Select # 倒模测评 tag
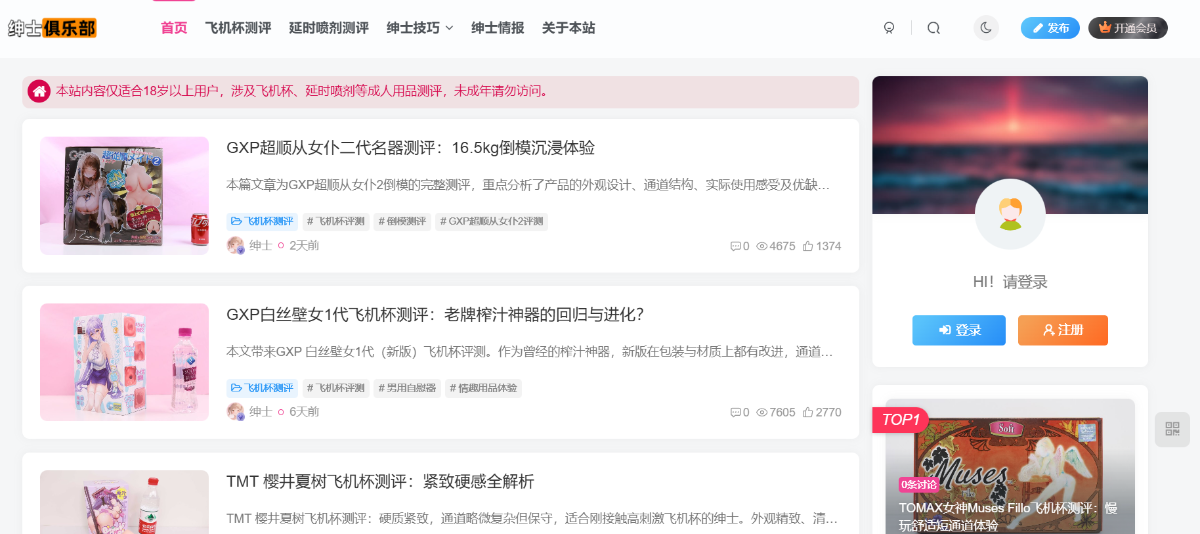 (x=402, y=221)
